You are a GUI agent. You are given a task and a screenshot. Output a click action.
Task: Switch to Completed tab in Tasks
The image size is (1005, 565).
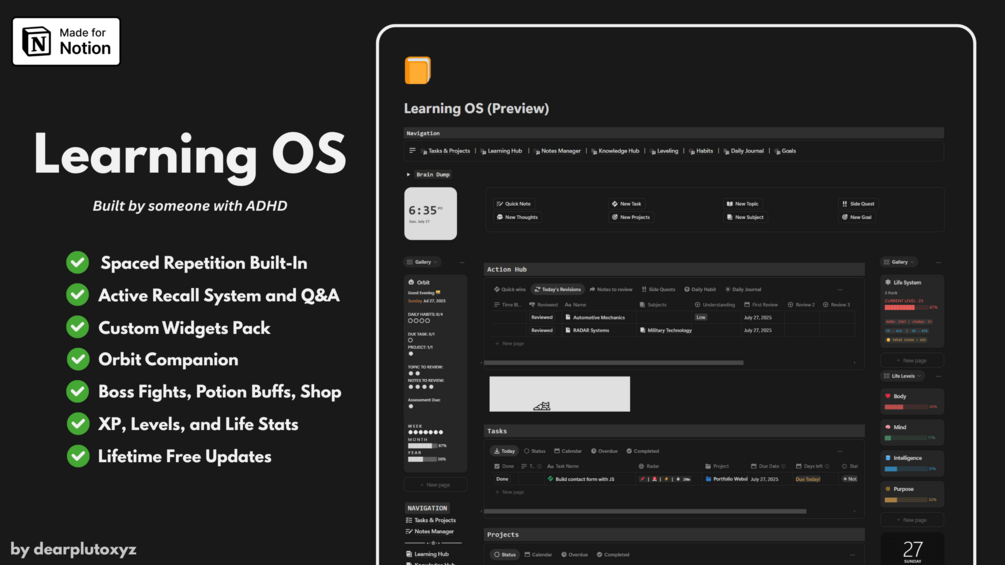tap(643, 451)
